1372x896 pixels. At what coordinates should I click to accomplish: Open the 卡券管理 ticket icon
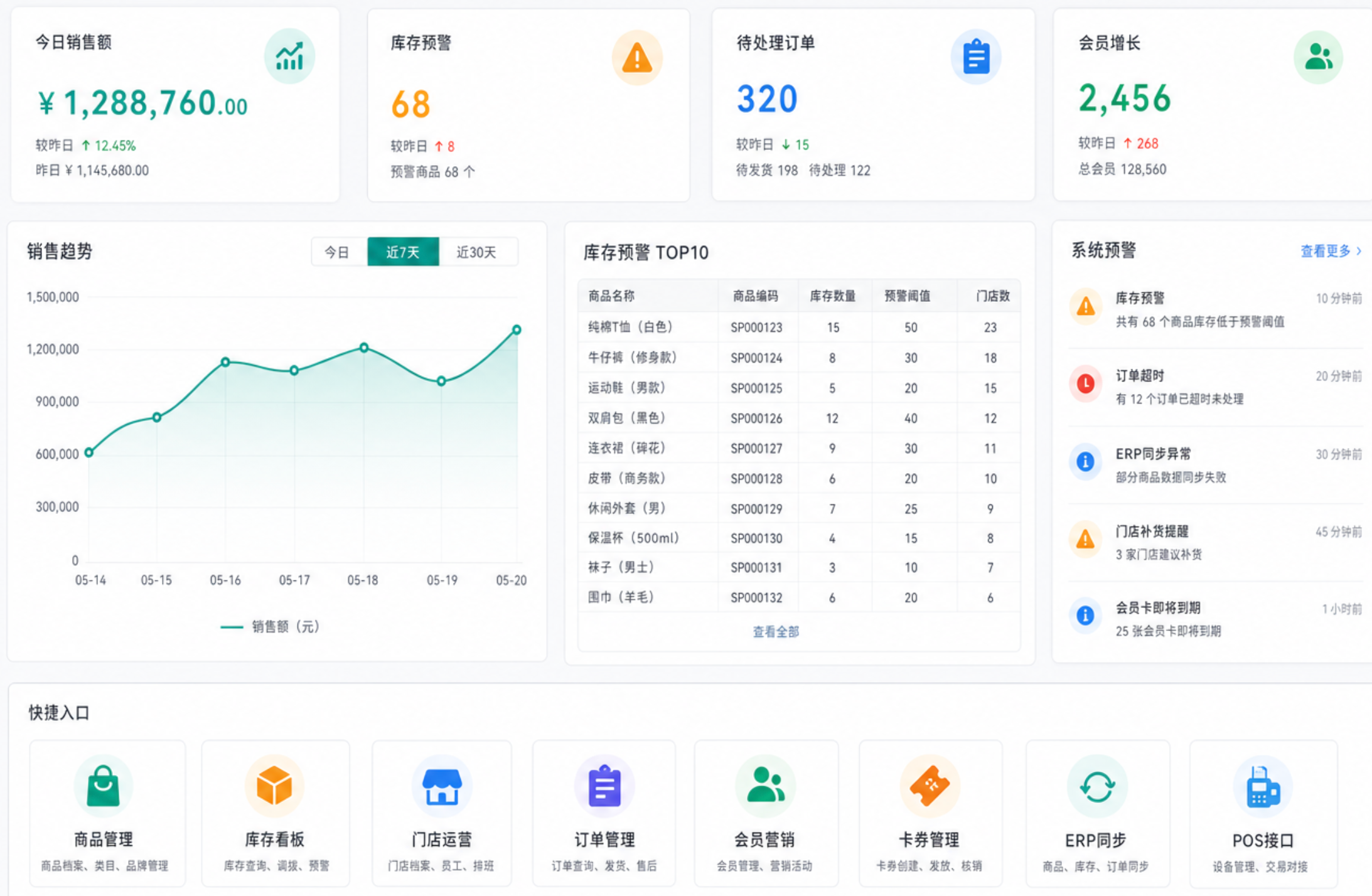[930, 786]
